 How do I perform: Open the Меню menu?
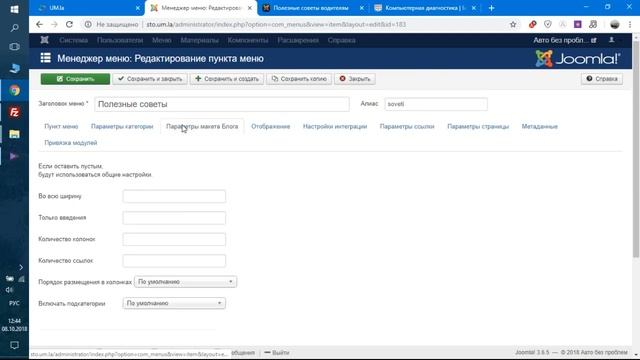pyautogui.click(x=162, y=40)
